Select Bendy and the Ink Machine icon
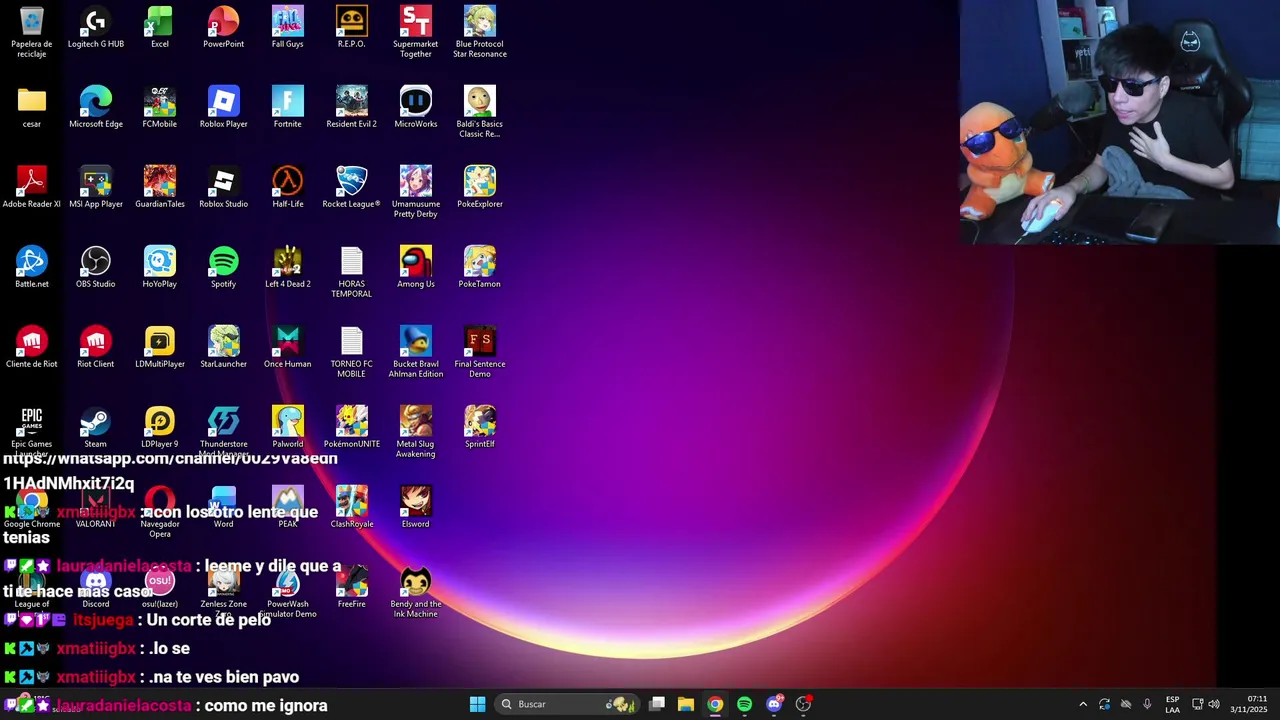This screenshot has height=720, width=1280. coord(416,592)
